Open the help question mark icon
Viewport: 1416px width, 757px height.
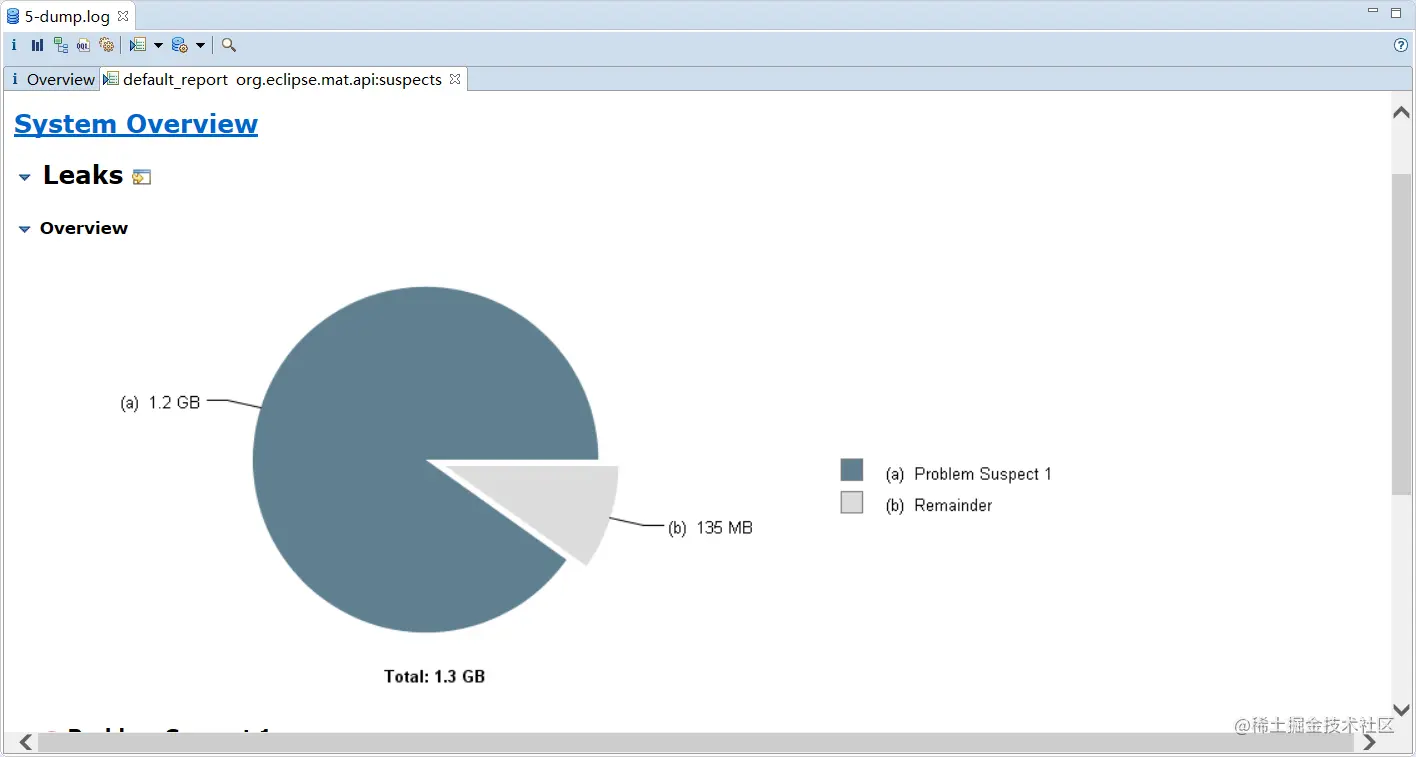(x=1401, y=45)
